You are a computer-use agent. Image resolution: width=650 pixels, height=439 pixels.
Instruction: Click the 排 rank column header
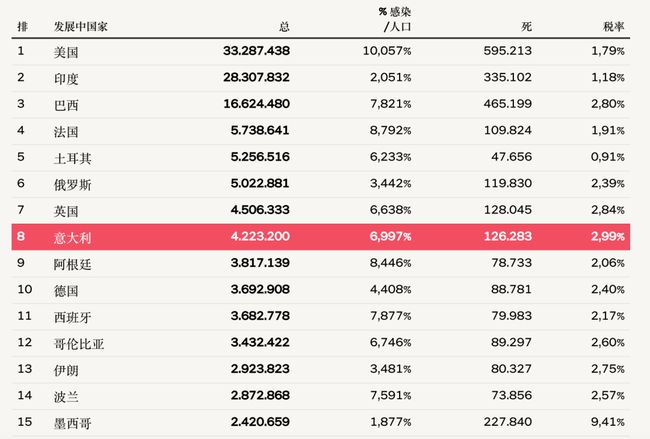(21, 25)
